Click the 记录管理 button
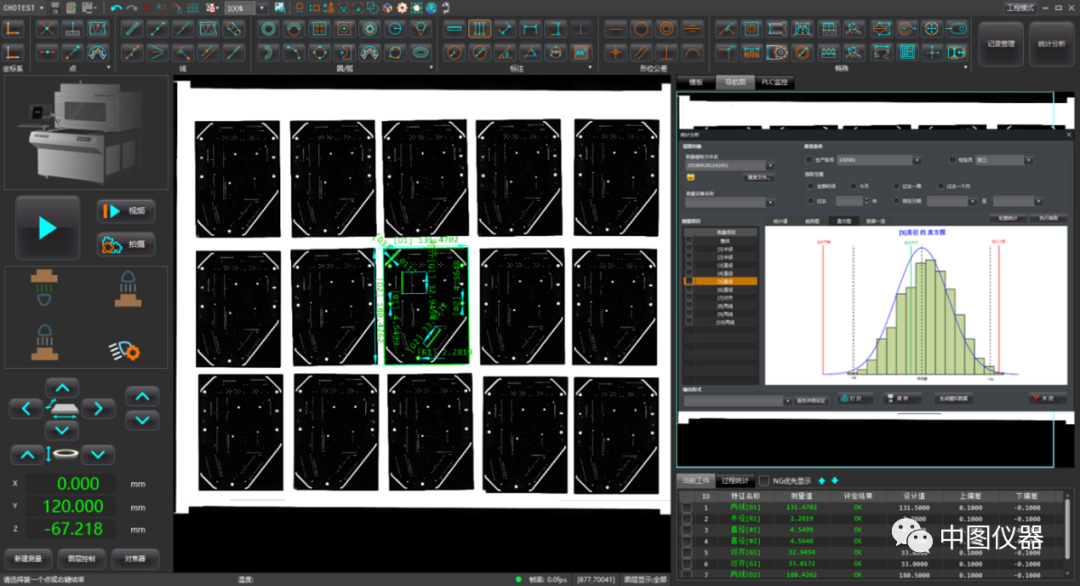Image resolution: width=1080 pixels, height=586 pixels. click(1000, 44)
